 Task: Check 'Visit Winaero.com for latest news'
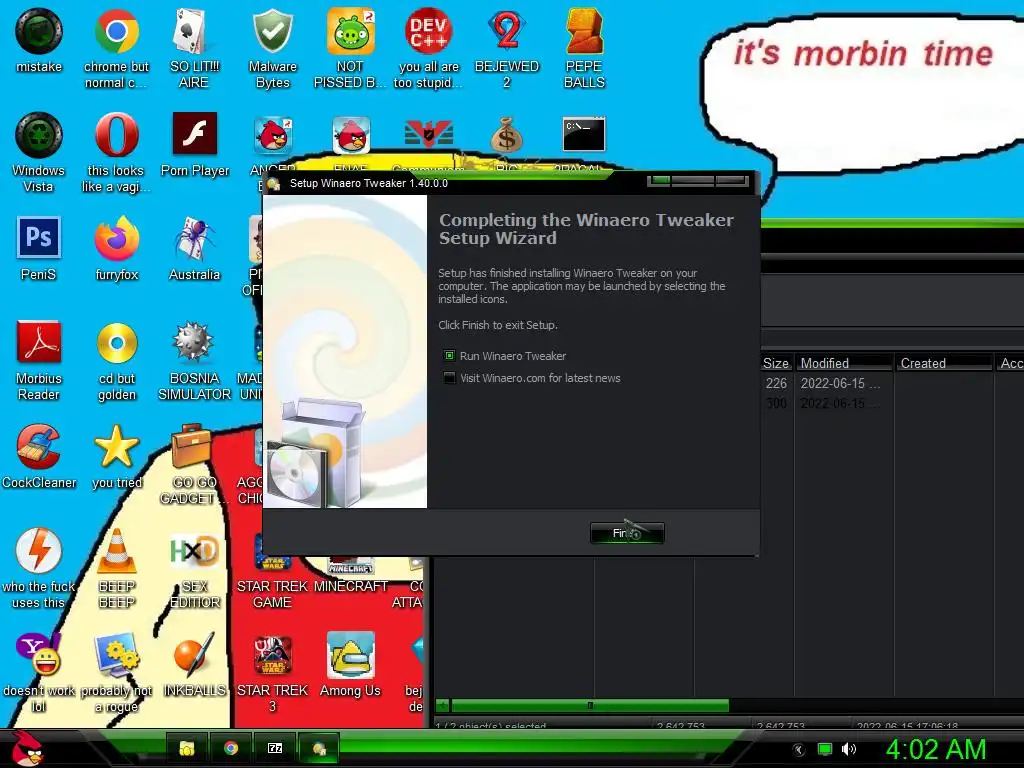coord(449,378)
